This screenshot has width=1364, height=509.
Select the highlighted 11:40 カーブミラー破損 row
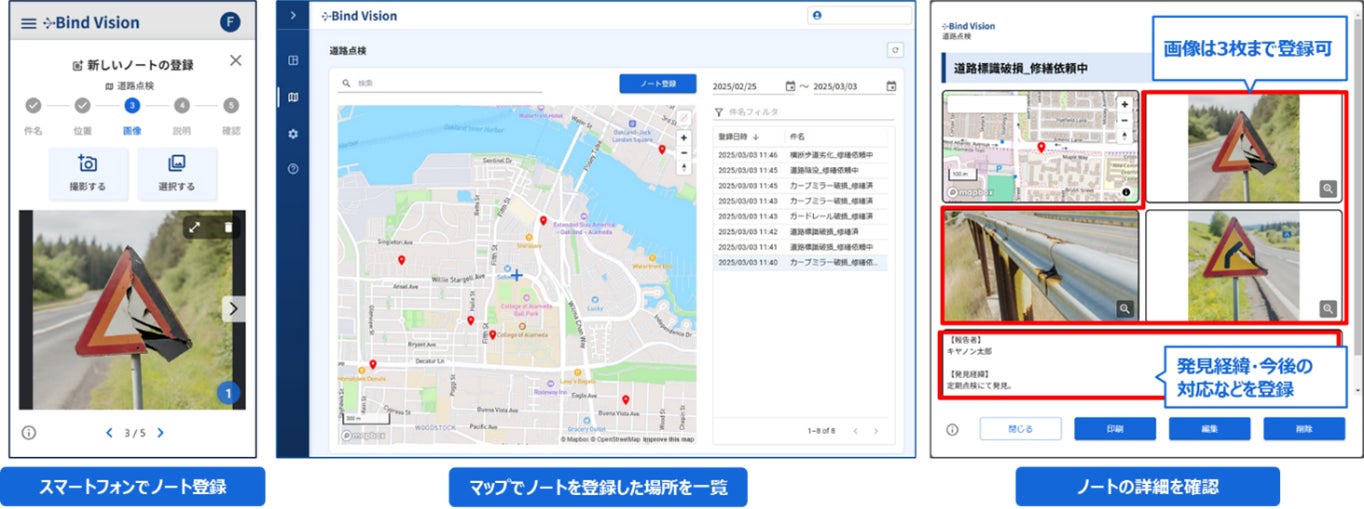tap(800, 262)
